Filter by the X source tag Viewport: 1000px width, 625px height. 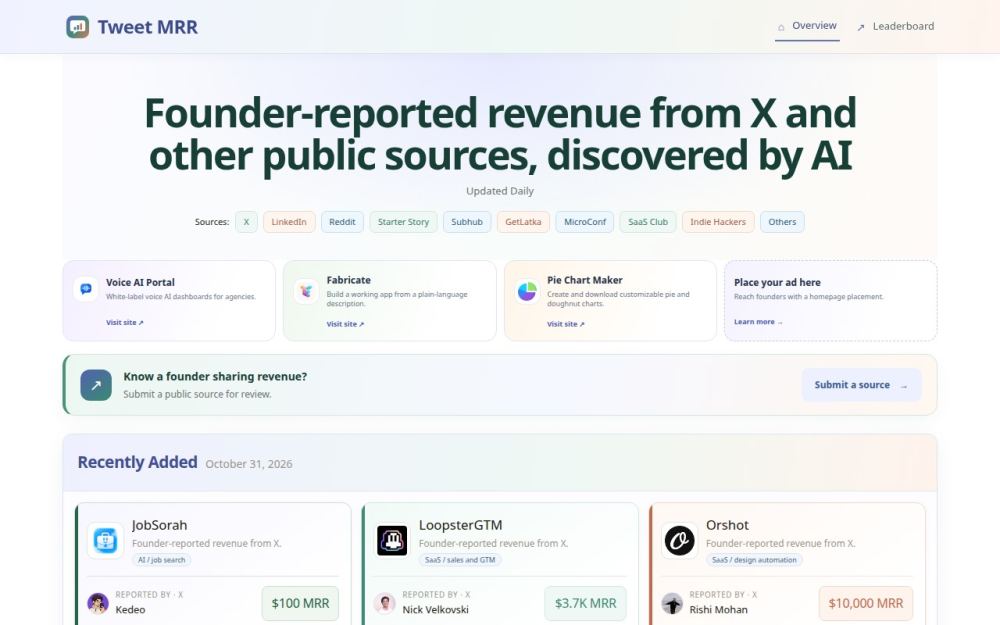coord(246,222)
